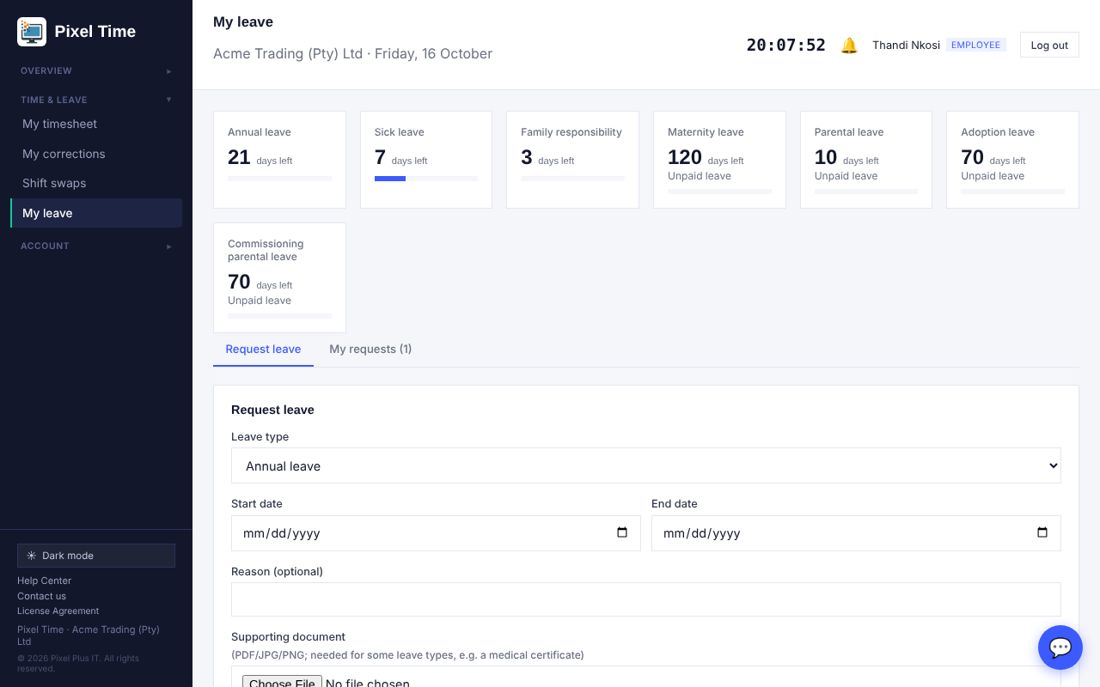Open Contact us link
The image size is (1100, 687).
(x=41, y=596)
